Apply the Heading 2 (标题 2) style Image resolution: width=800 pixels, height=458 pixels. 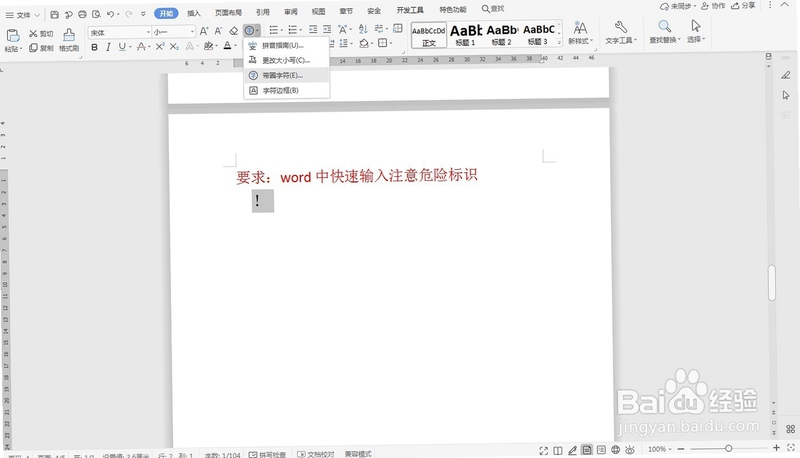click(x=502, y=34)
